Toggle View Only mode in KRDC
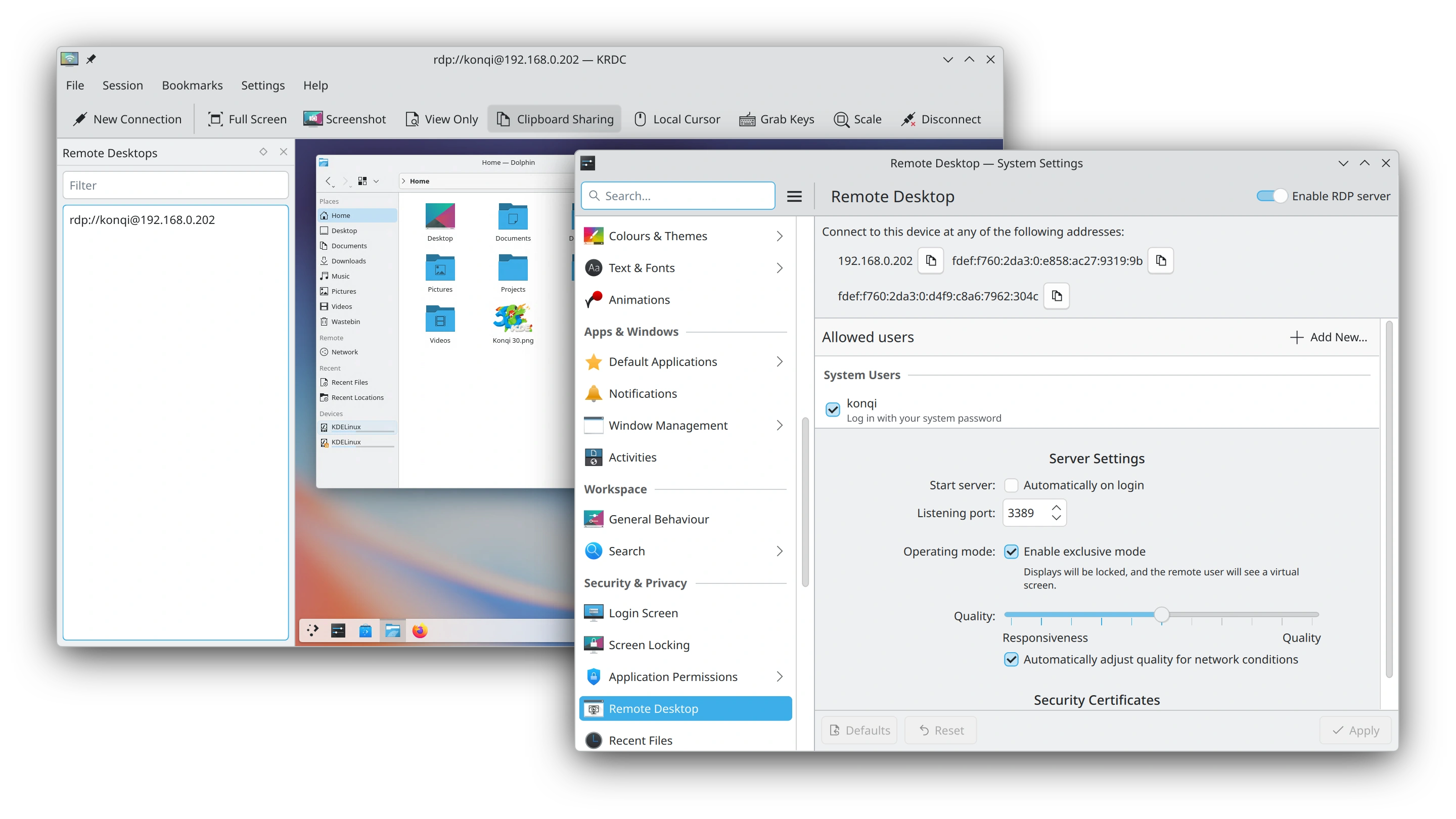Viewport: 1456px width, 819px height. click(x=441, y=119)
